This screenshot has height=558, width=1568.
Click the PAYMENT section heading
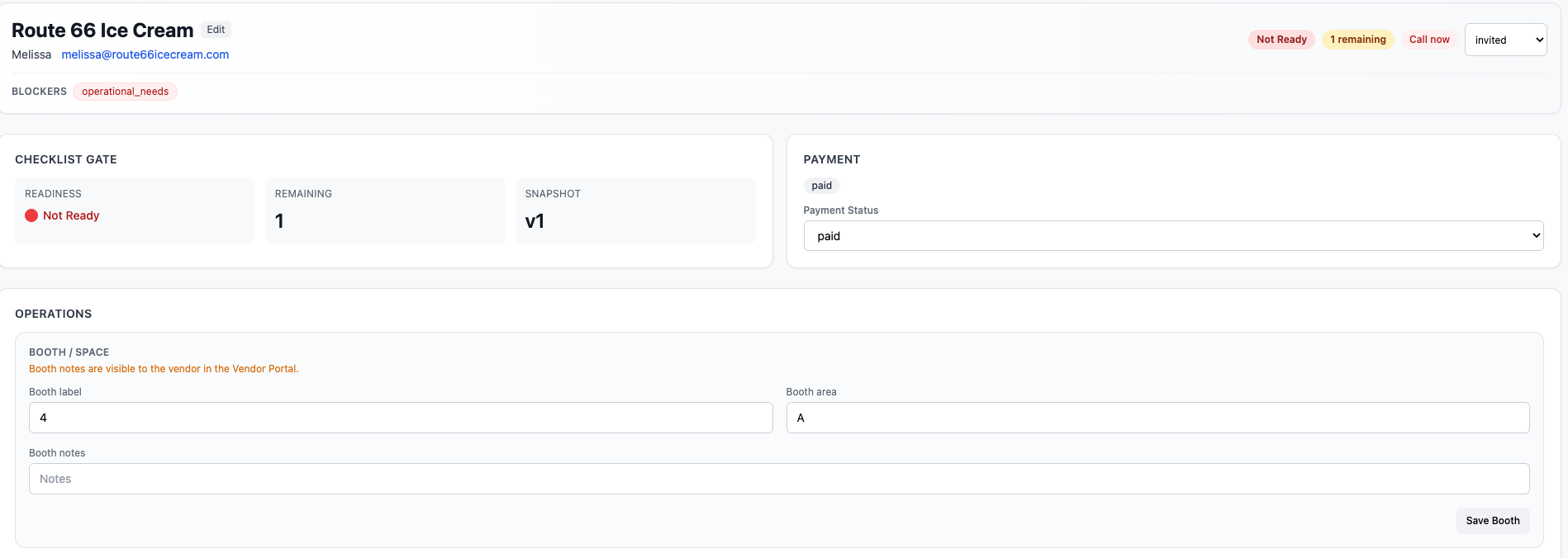[x=832, y=159]
